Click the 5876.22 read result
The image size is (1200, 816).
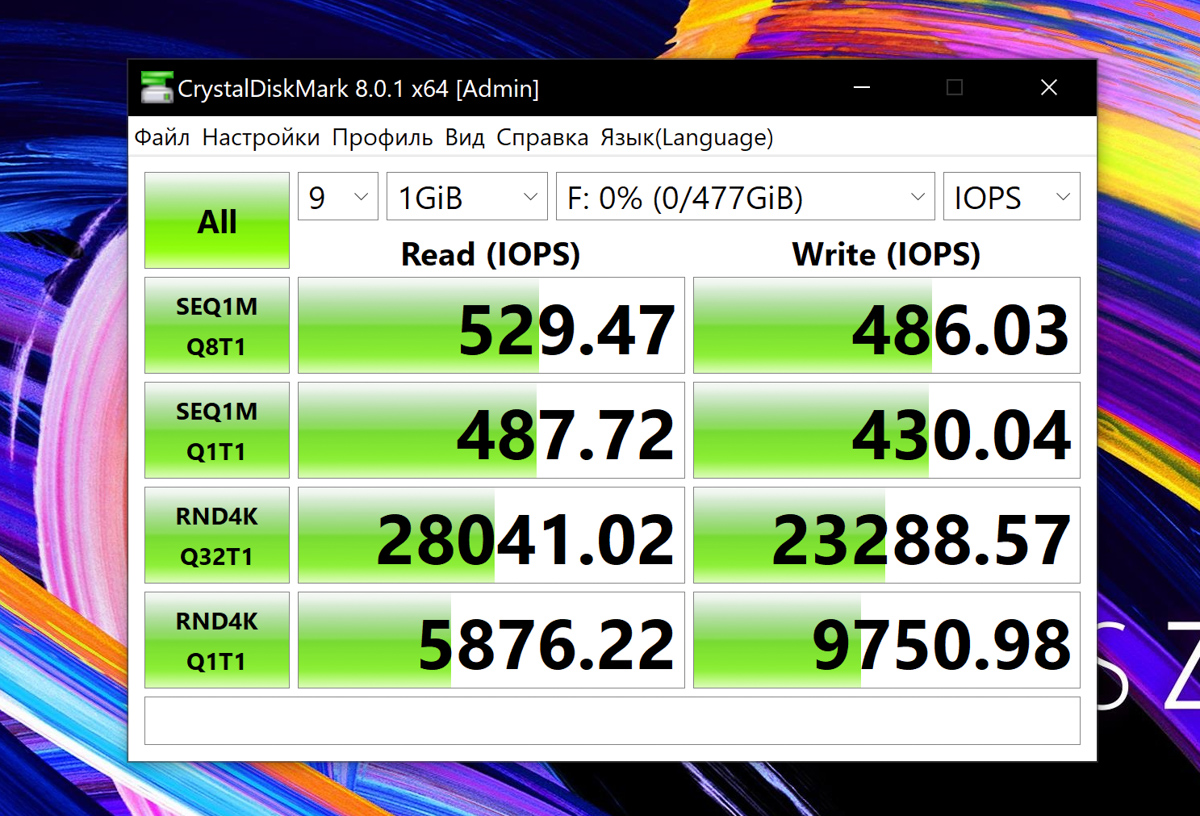(491, 641)
